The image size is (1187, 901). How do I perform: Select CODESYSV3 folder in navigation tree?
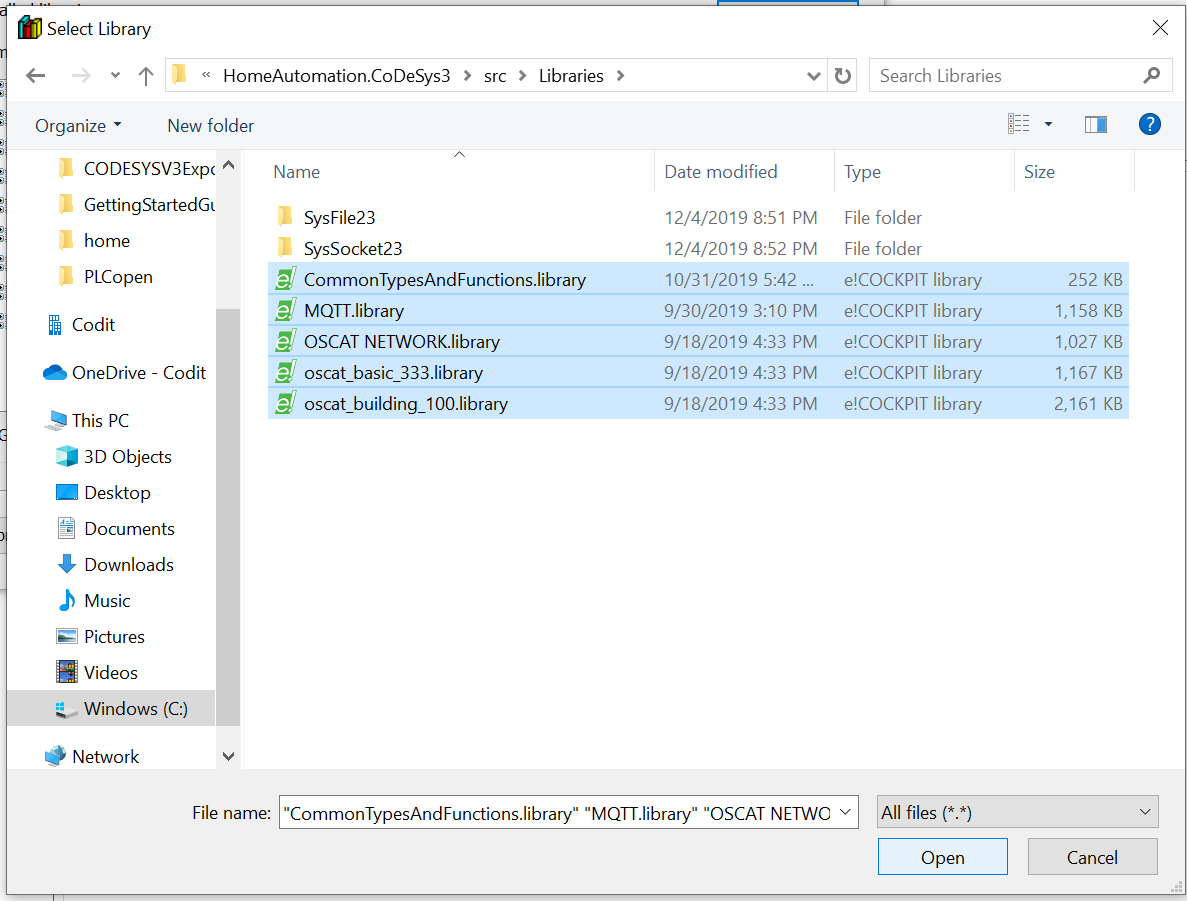pos(137,168)
